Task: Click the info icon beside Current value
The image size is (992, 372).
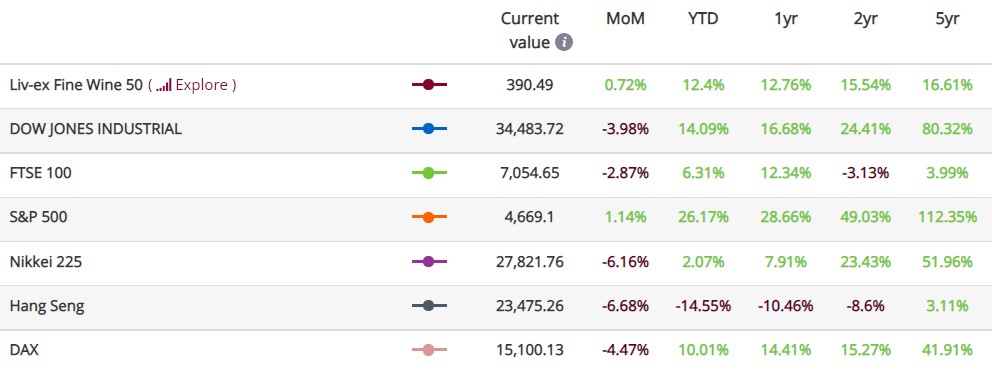Action: click(x=564, y=42)
